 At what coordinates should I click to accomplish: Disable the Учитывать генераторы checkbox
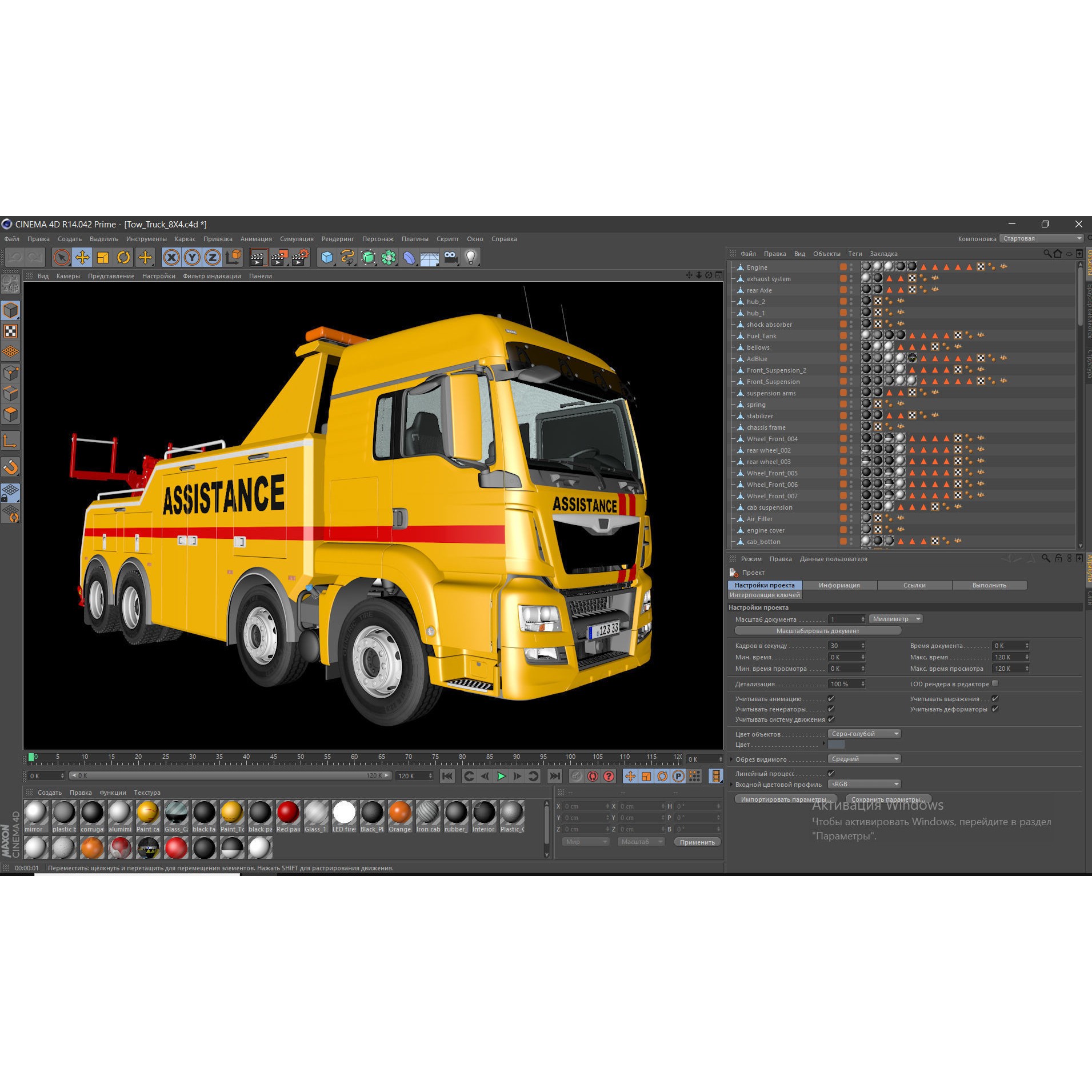(831, 709)
